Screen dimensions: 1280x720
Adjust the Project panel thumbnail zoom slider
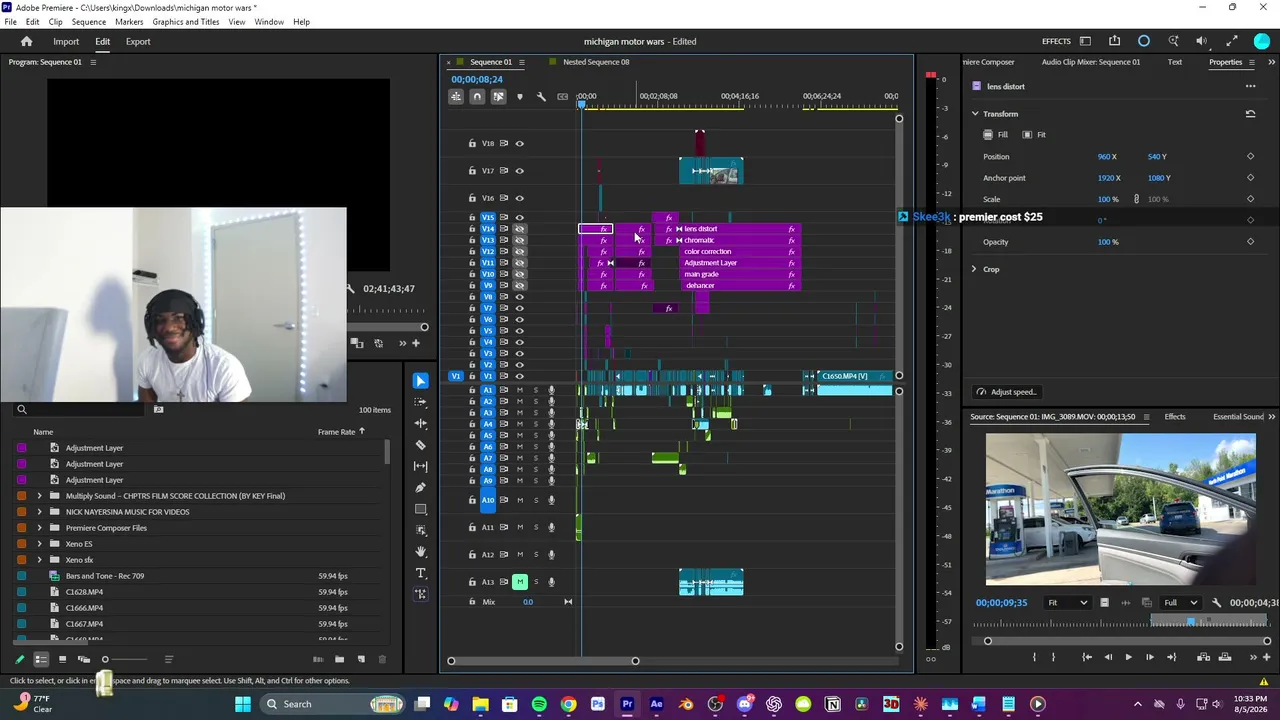pyautogui.click(x=105, y=659)
